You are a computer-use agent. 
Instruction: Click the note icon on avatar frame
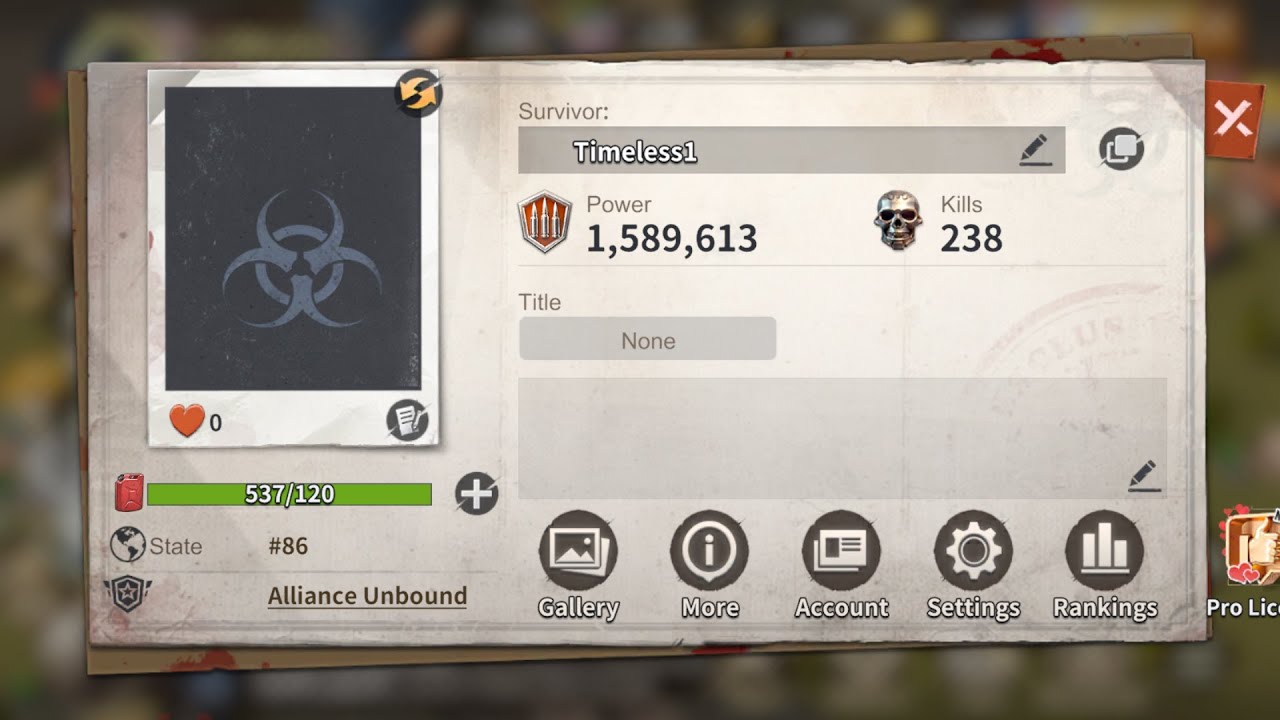(x=408, y=421)
